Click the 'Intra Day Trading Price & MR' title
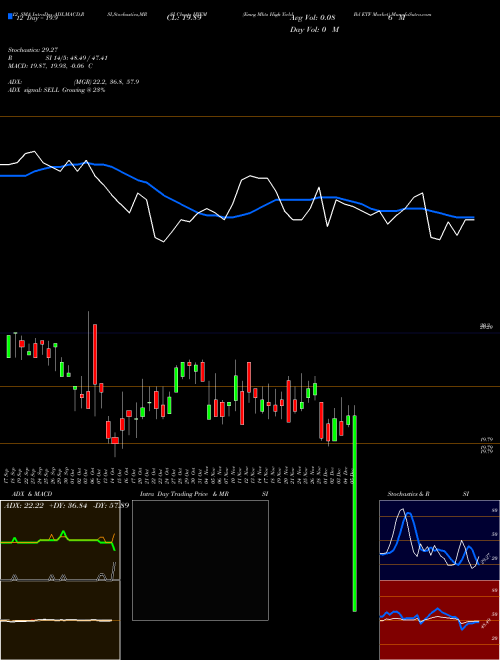This screenshot has height=660, width=500. tap(184, 494)
